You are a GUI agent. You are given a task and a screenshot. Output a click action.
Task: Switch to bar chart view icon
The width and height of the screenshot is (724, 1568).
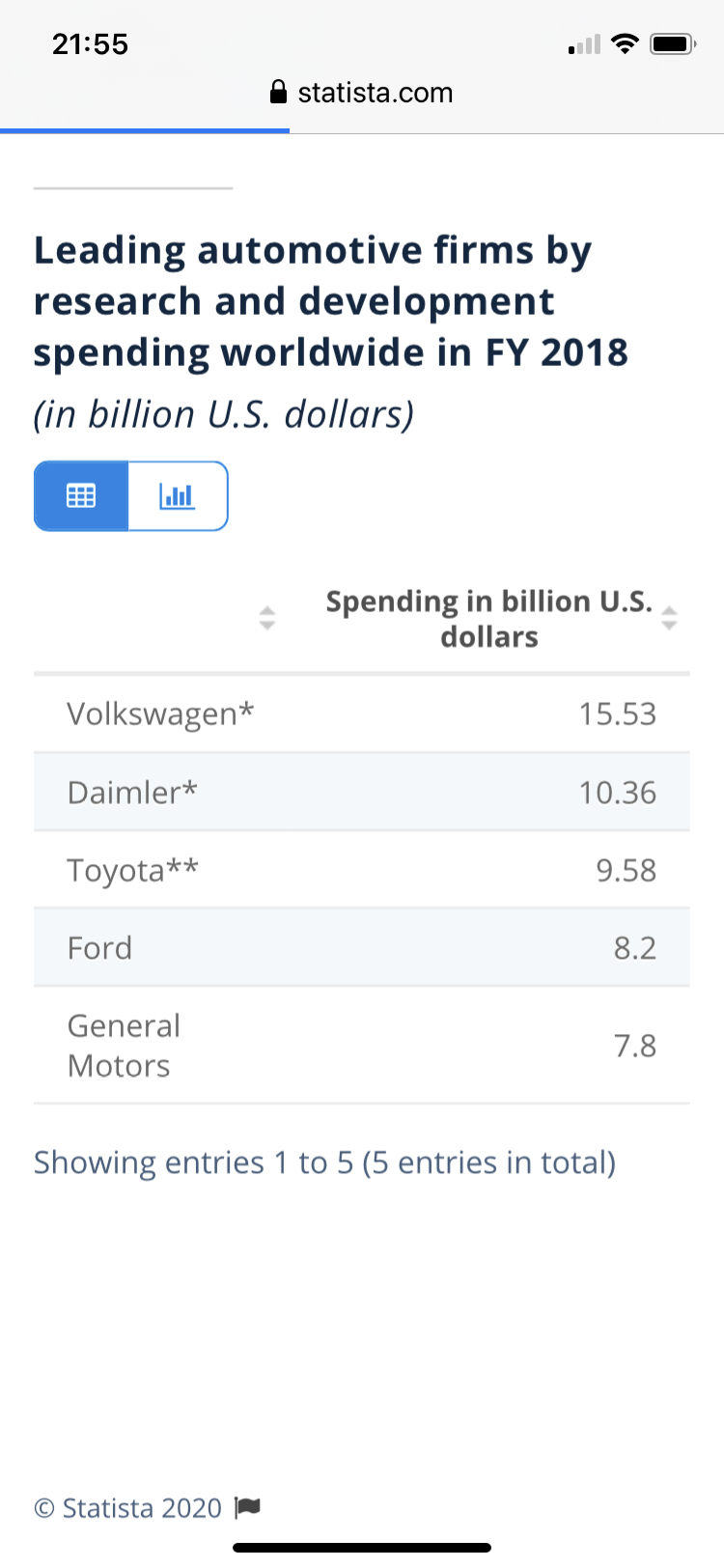coord(178,496)
